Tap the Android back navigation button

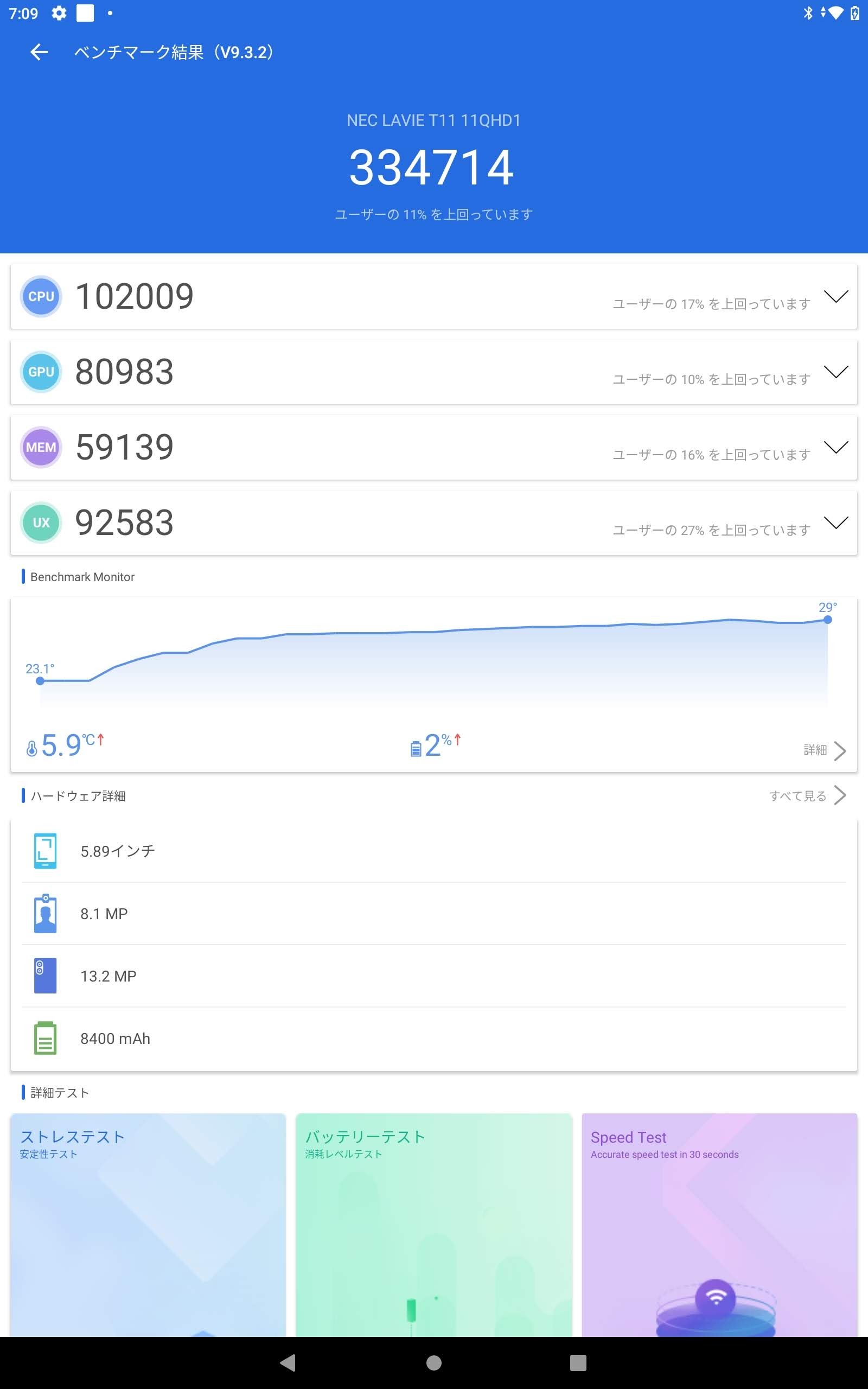point(288,1362)
